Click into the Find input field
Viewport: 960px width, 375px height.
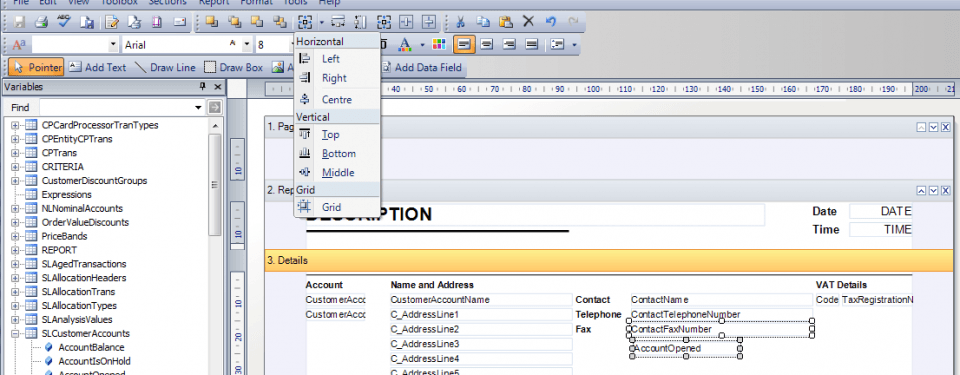click(116, 108)
